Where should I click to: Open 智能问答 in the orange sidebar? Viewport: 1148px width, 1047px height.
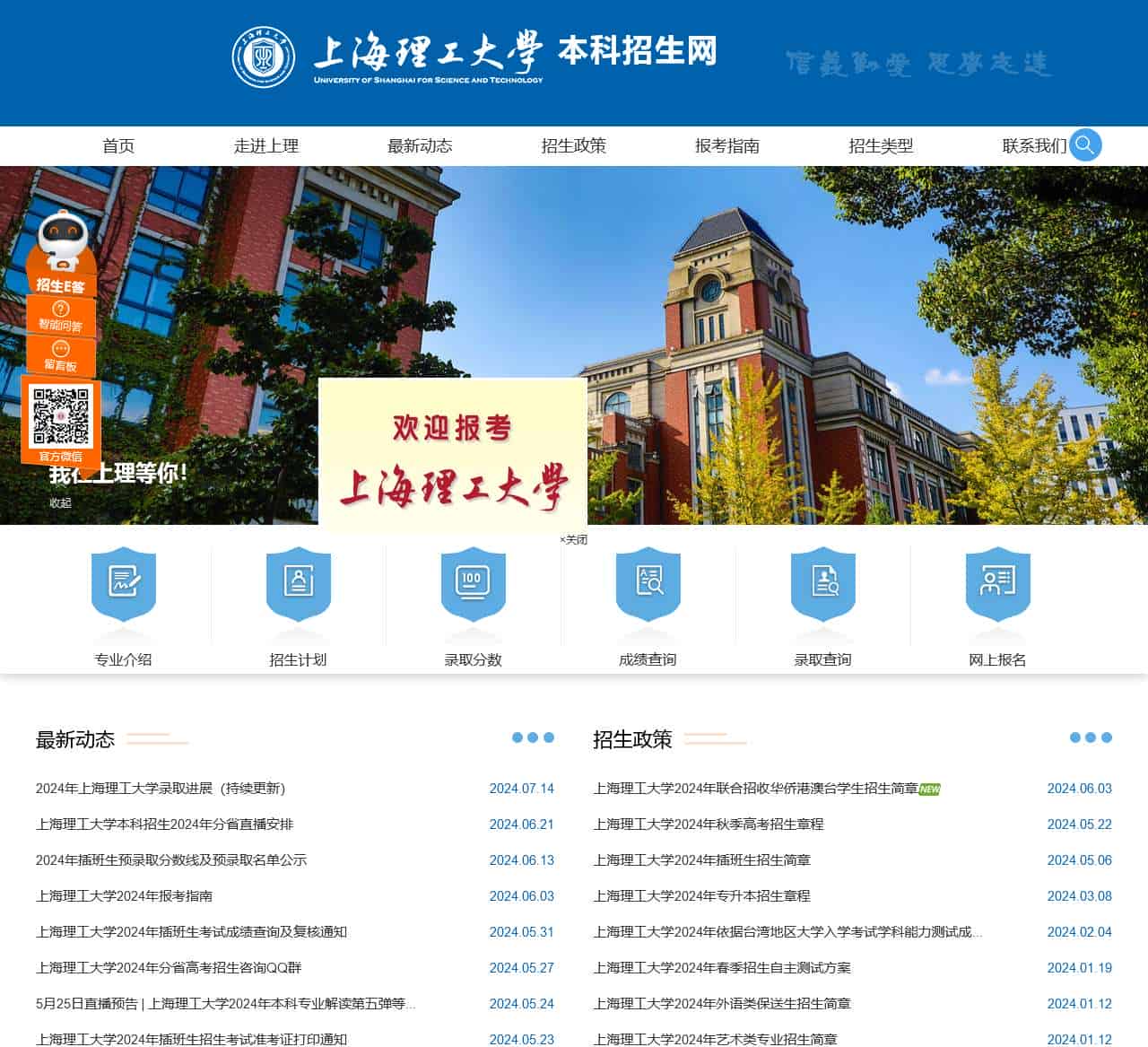(59, 318)
